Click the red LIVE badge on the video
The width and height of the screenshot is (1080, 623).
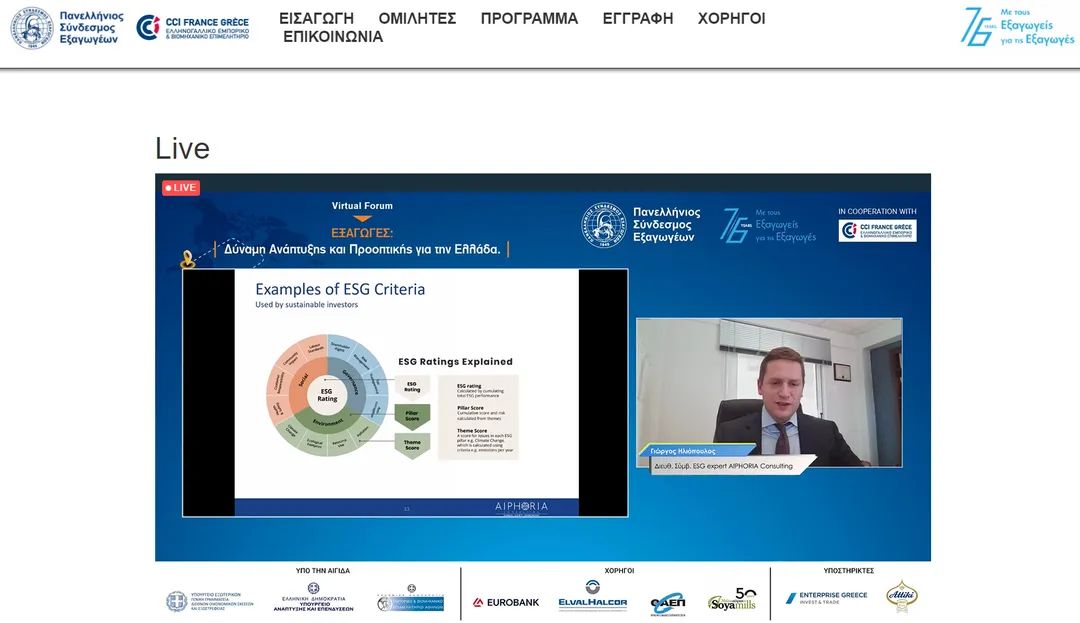181,187
